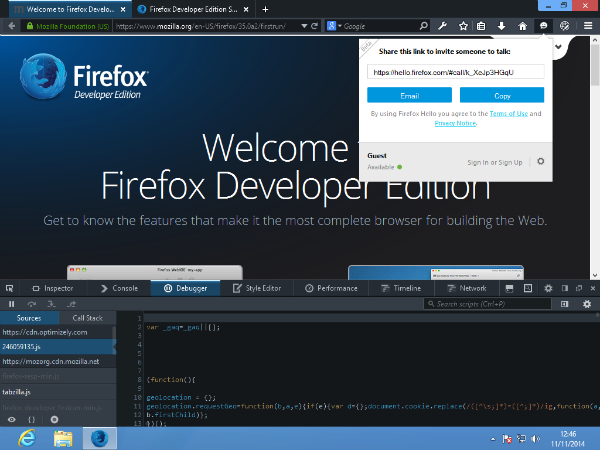Click Sign In or Sign Up
The width and height of the screenshot is (600, 450).
(x=495, y=162)
